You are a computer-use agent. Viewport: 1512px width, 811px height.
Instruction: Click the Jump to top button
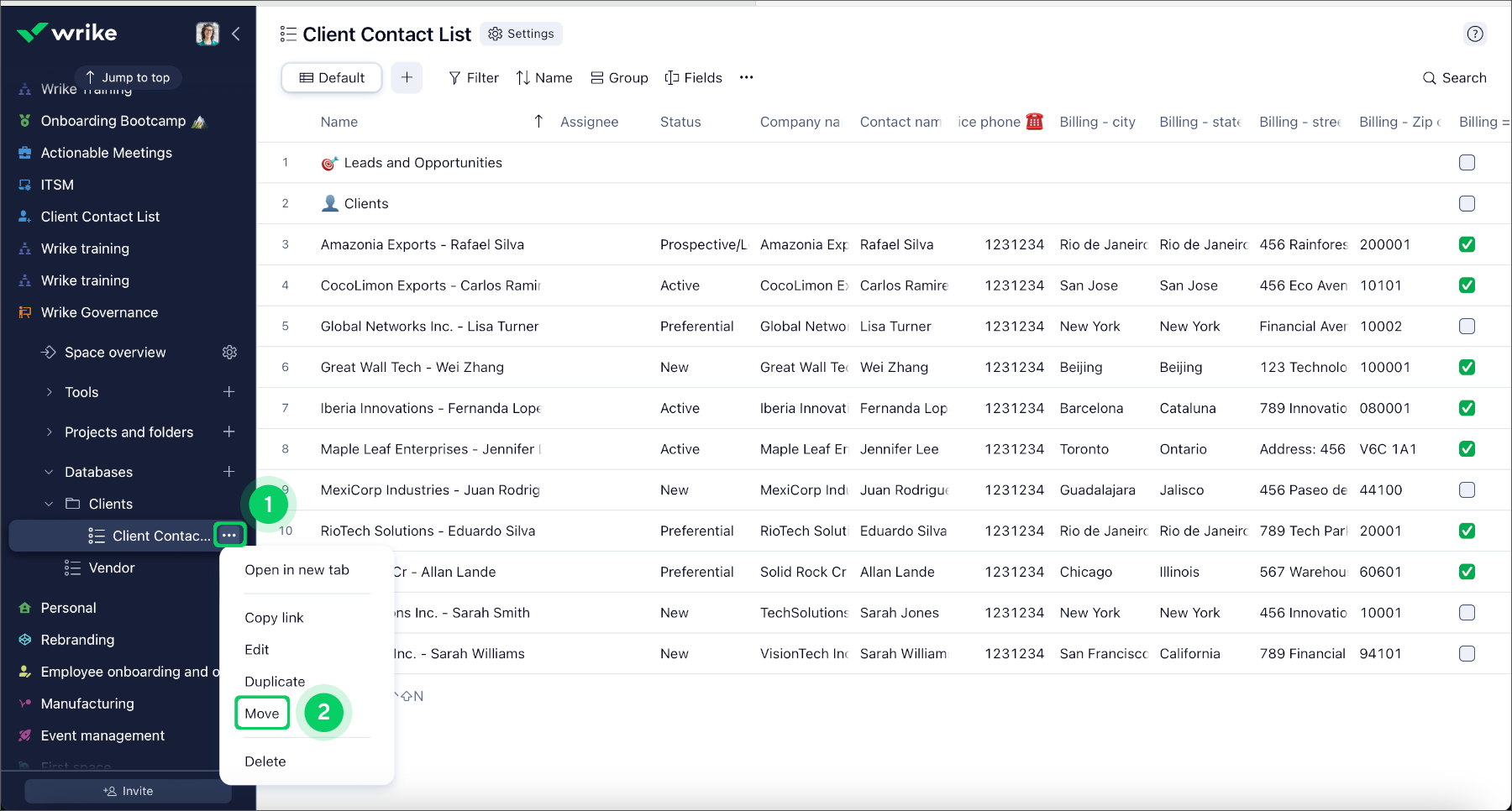[x=128, y=77]
